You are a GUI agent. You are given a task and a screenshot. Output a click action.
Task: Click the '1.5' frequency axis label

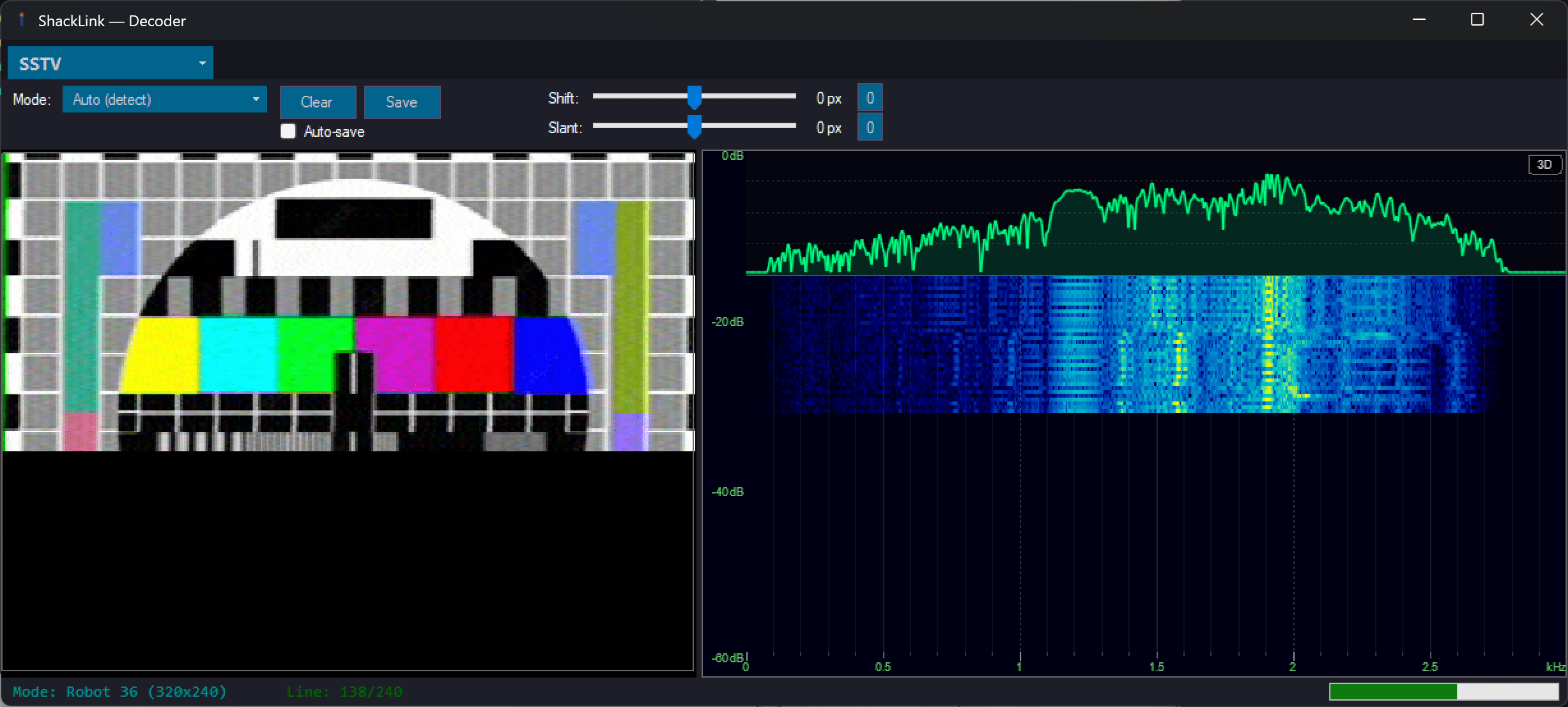[x=1157, y=667]
